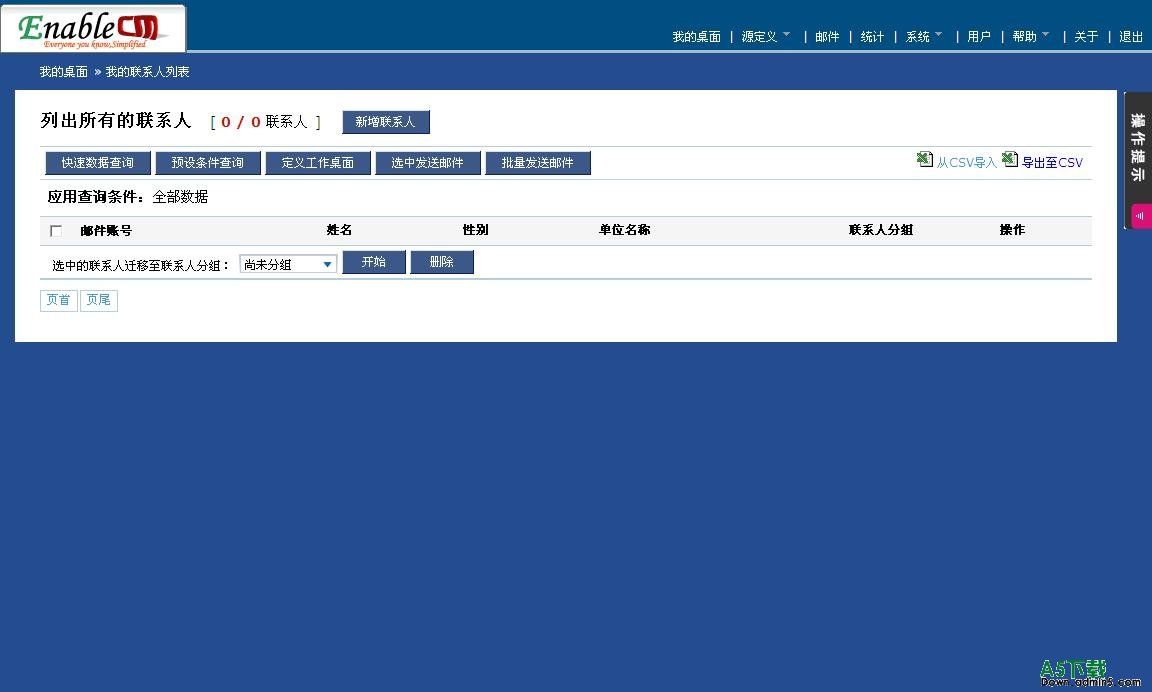
Task: Click 我的桌面 in the breadcrumb
Action: (63, 71)
